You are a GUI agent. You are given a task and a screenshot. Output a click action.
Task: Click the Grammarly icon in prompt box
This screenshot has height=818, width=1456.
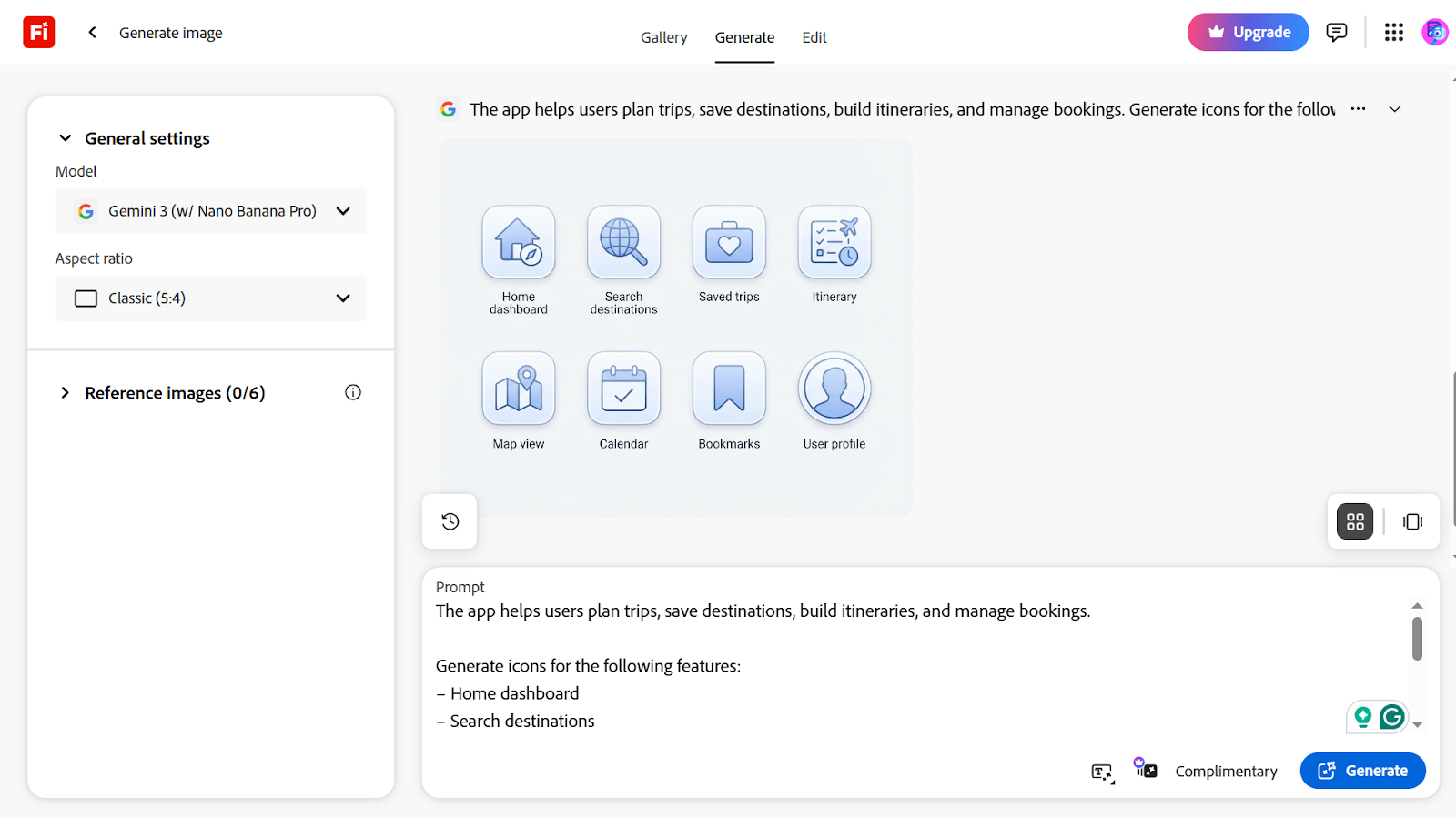click(1391, 717)
